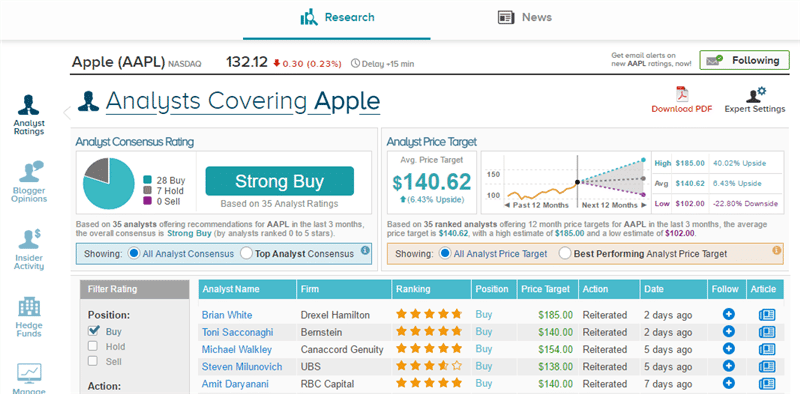Open the Manage sidebar monitor icon

coord(29,373)
